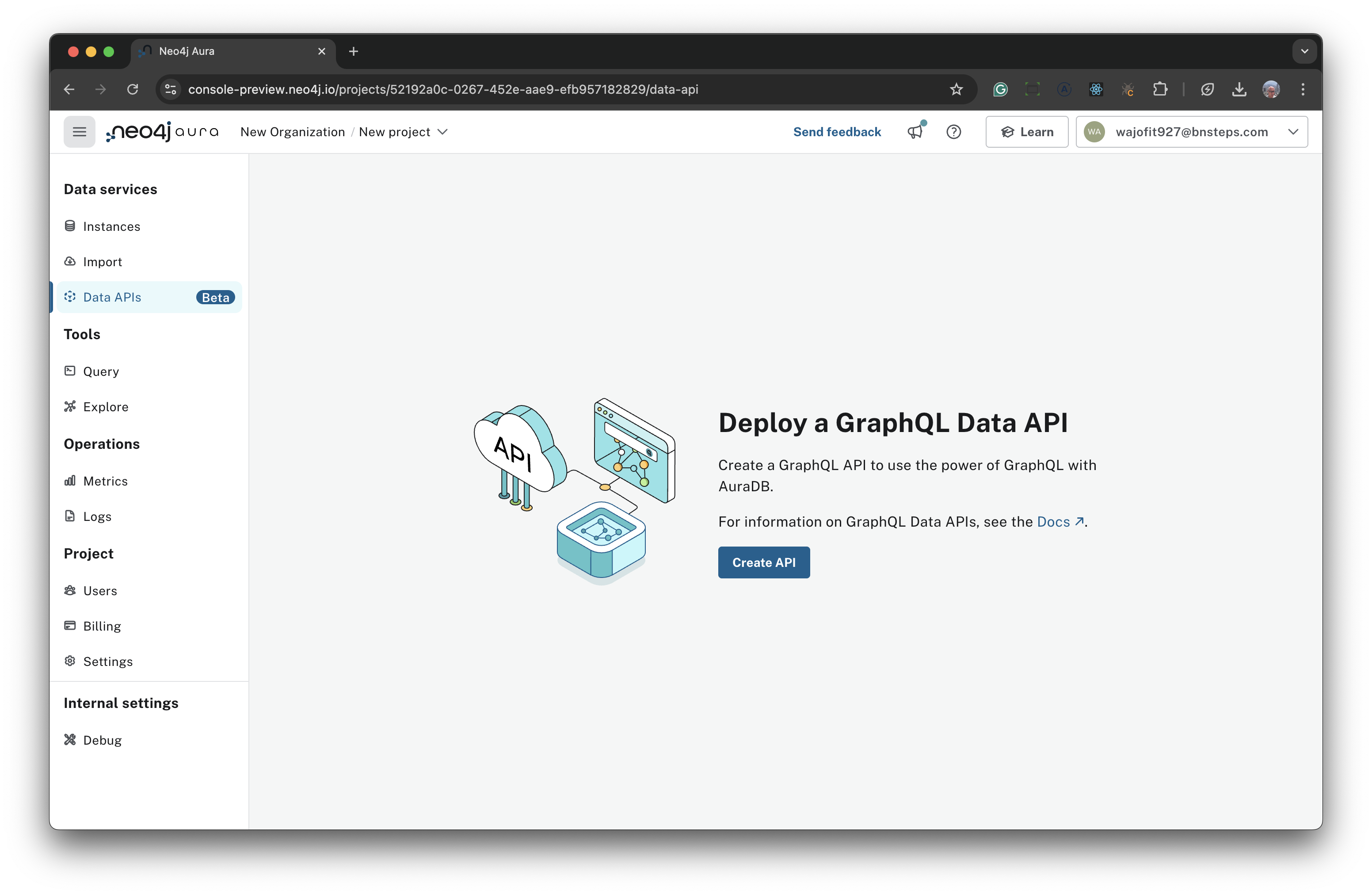Open the Docs link
Viewport: 1372px width, 895px height.
[x=1060, y=522]
